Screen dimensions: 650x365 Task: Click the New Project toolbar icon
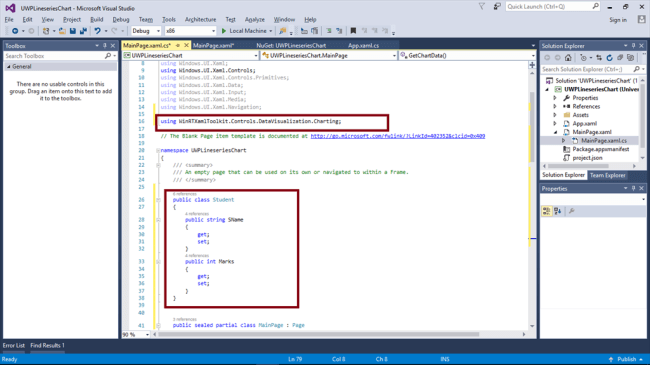point(46,31)
